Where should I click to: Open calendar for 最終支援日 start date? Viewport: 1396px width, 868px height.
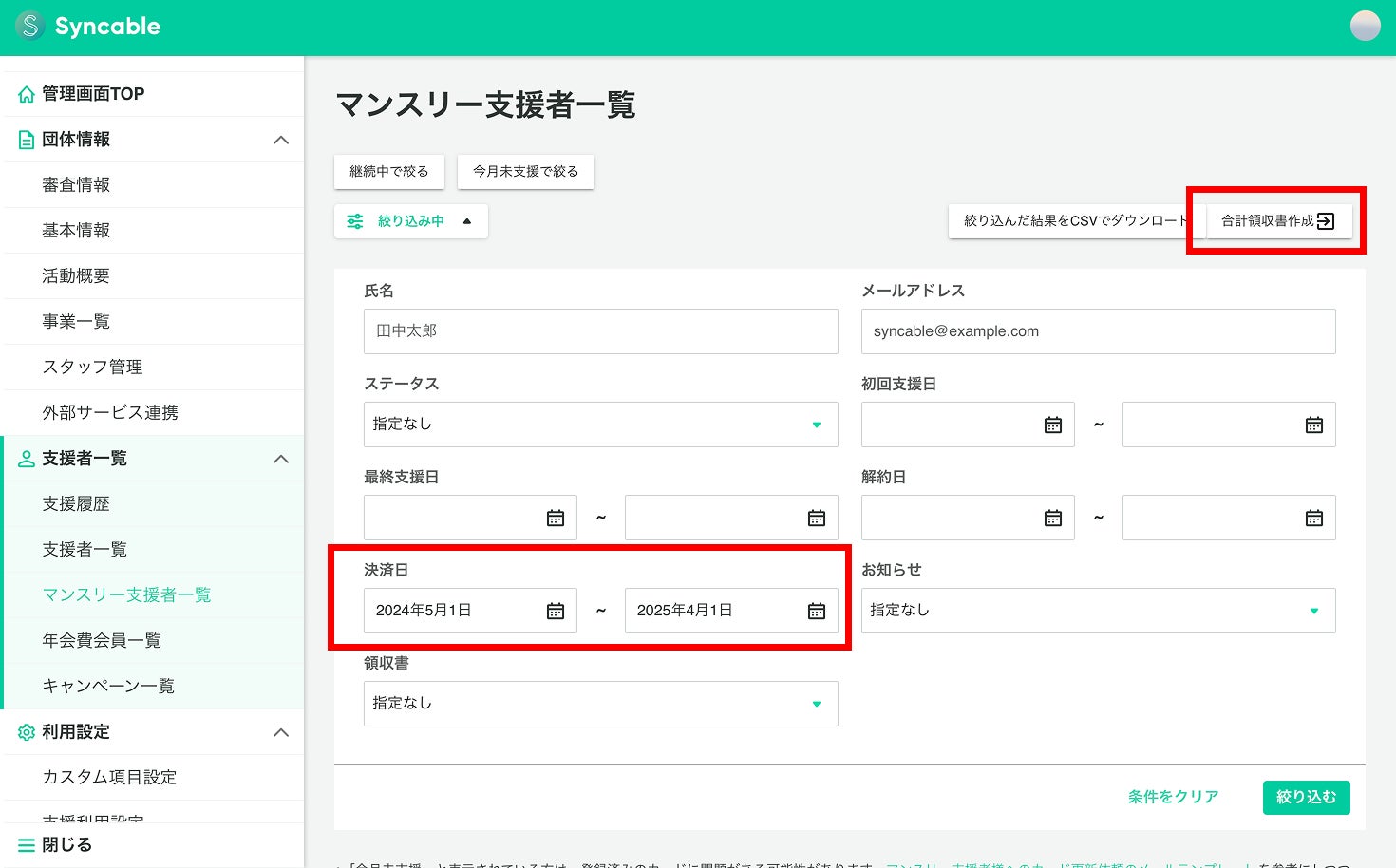[x=556, y=518]
